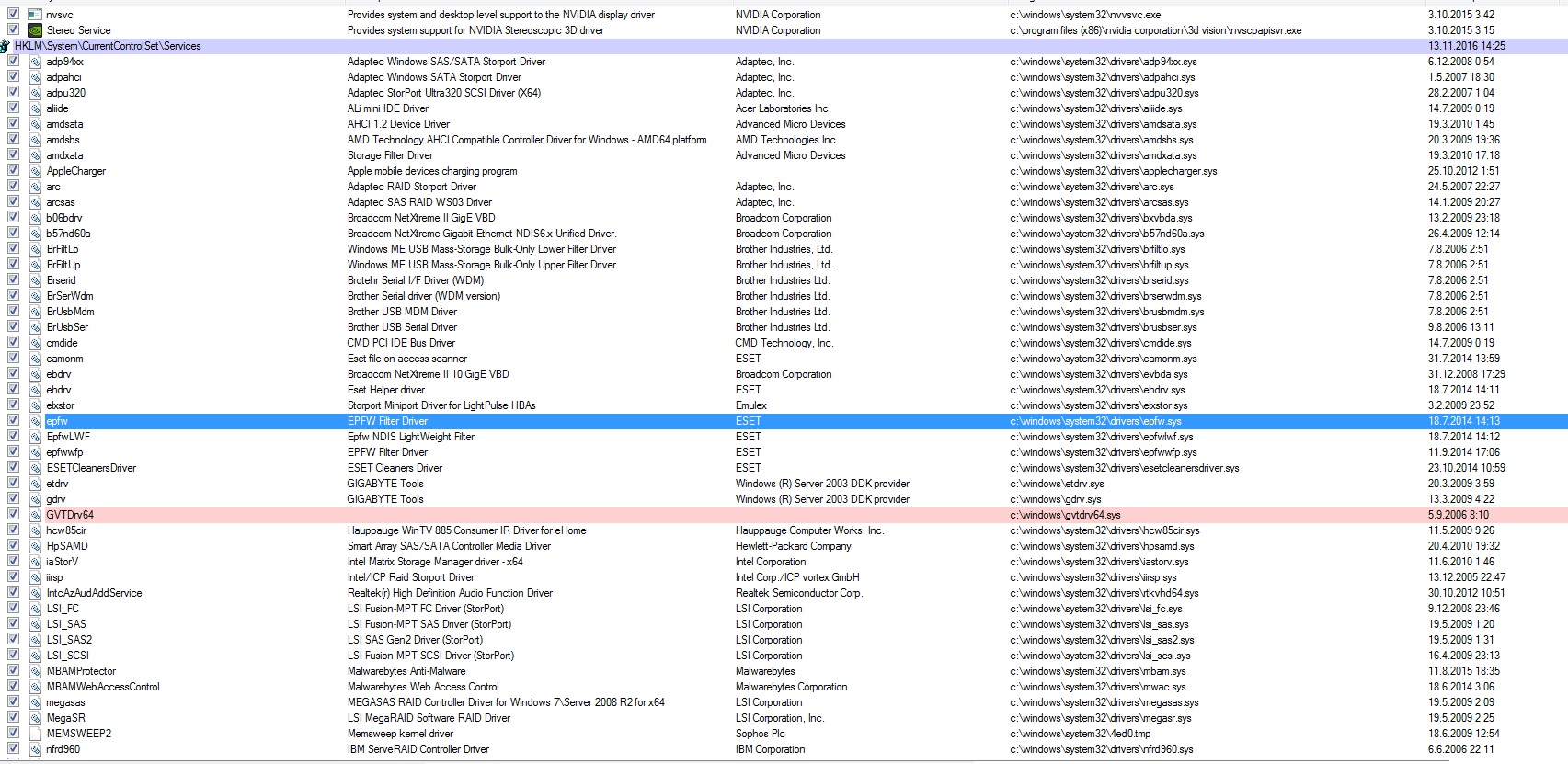Select the adp94xx driver icon
Screen dimensions: 1568x764
tap(35, 62)
